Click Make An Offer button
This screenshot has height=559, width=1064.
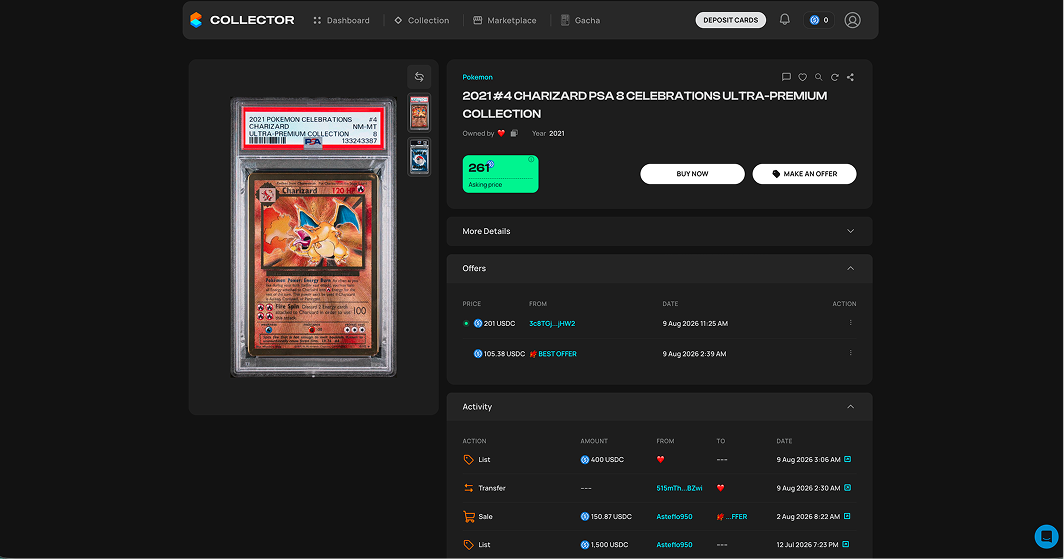point(804,174)
